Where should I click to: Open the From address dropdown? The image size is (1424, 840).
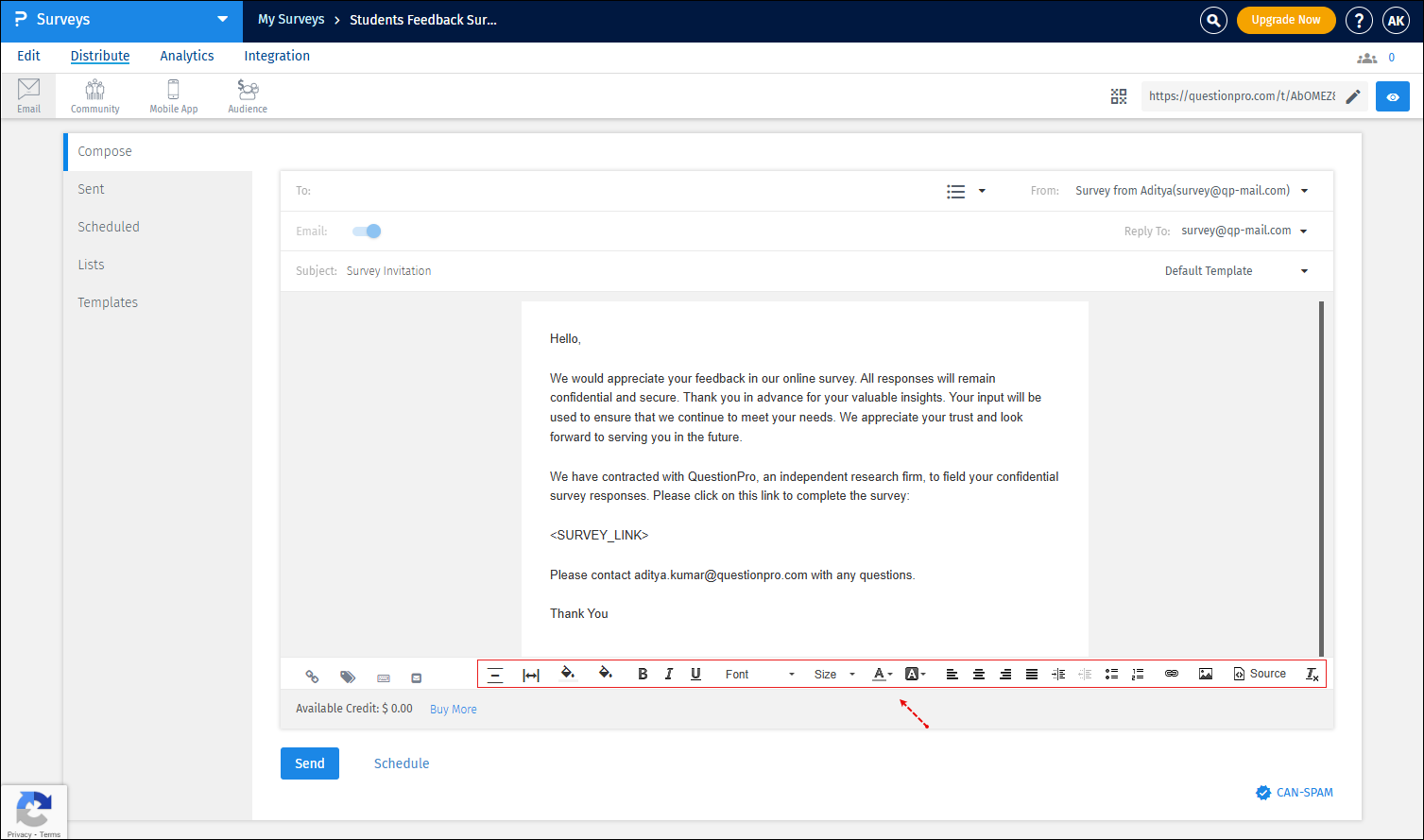tap(1305, 190)
